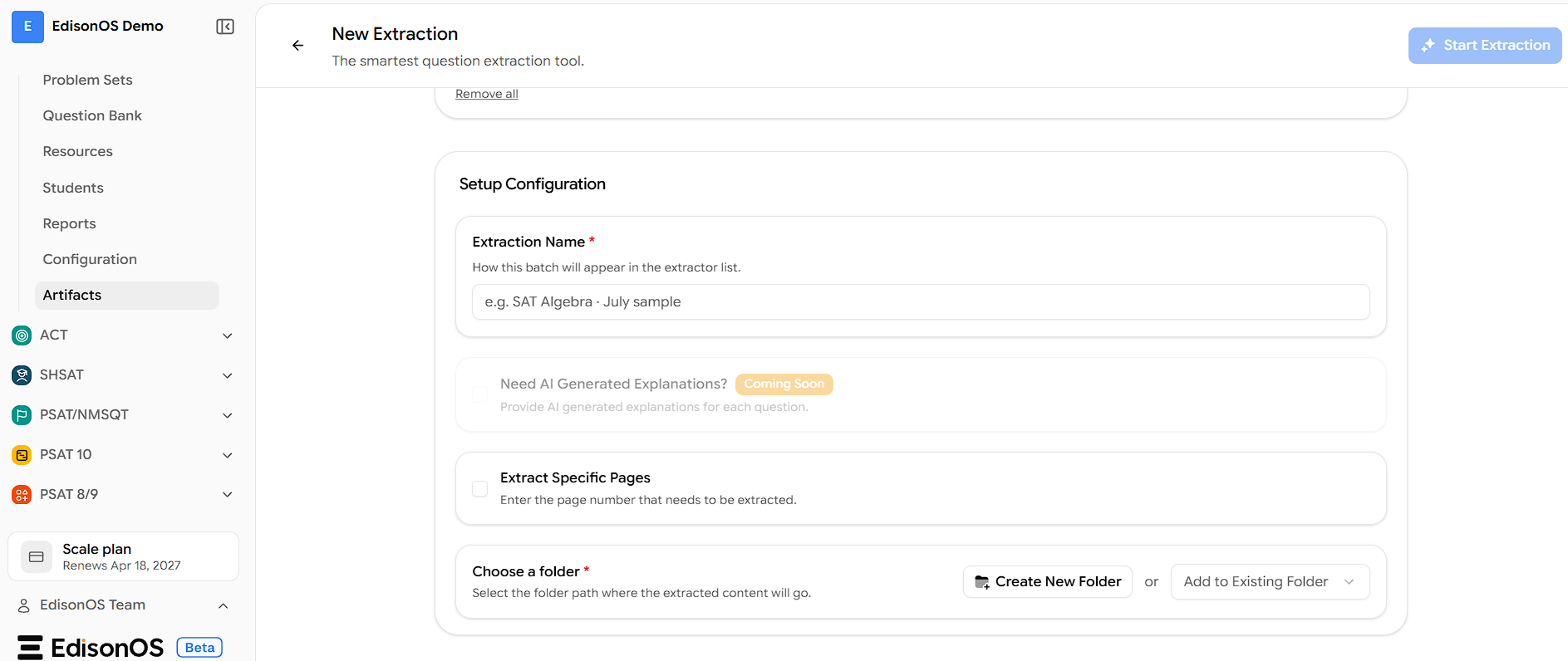Image resolution: width=1568 pixels, height=661 pixels.
Task: Select the Artifacts sidebar item
Action: tap(127, 296)
